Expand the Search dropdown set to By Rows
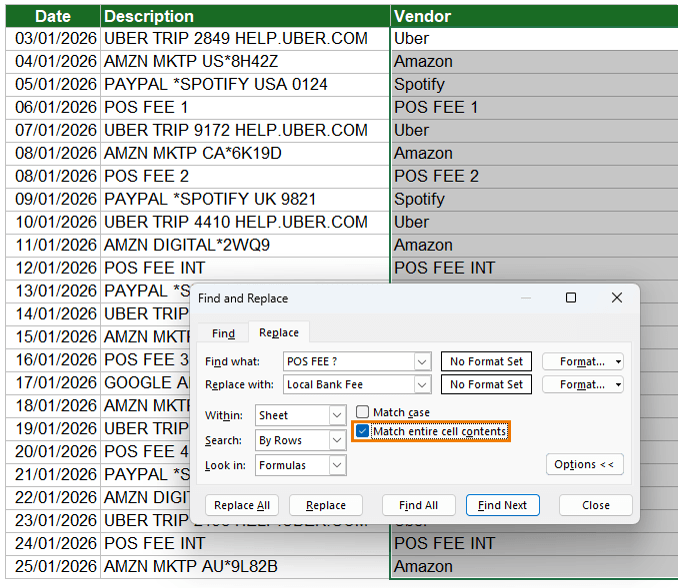Viewport: 678px width, 588px height. pos(337,440)
